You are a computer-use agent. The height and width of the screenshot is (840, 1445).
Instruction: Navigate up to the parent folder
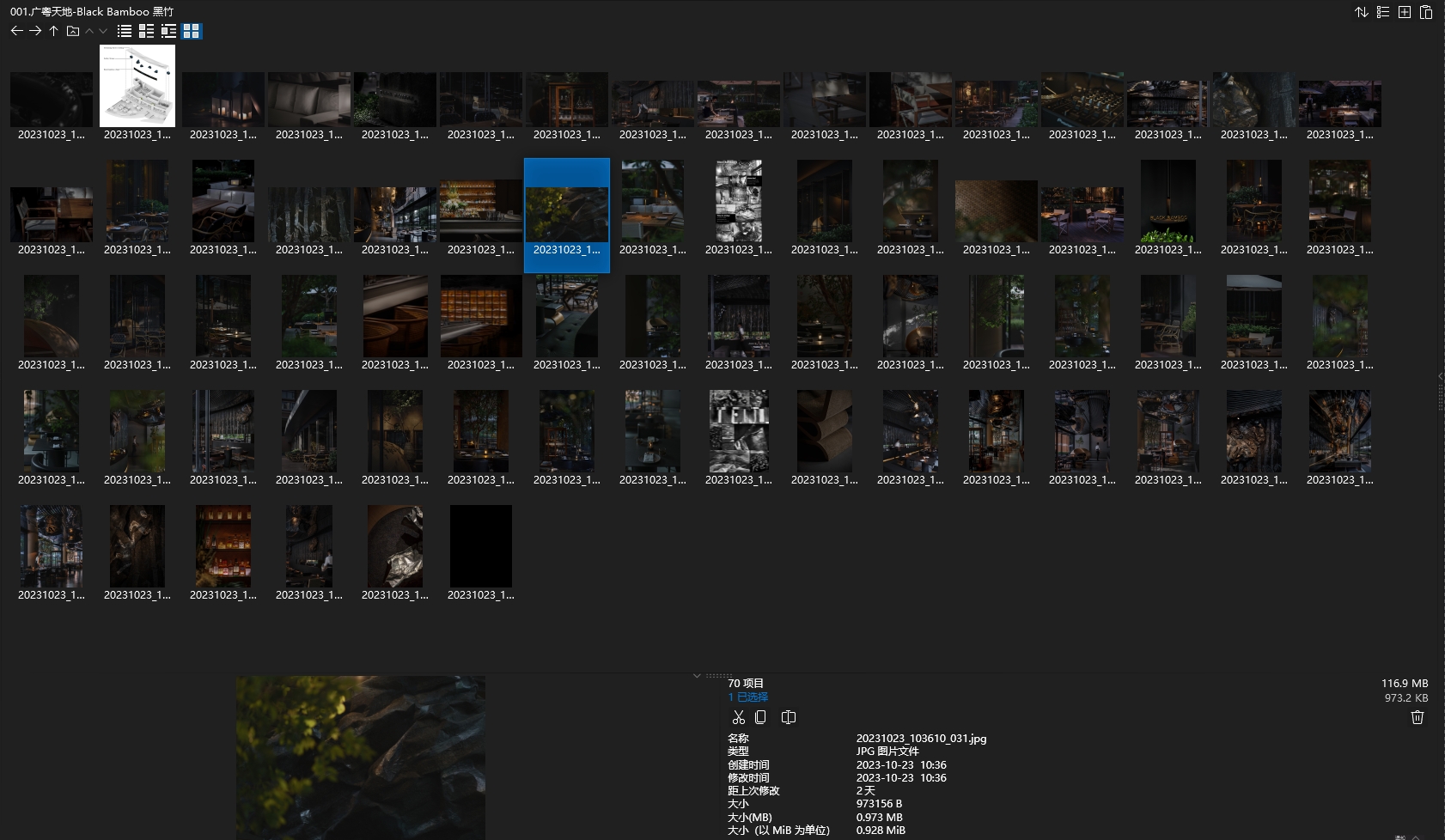click(53, 31)
